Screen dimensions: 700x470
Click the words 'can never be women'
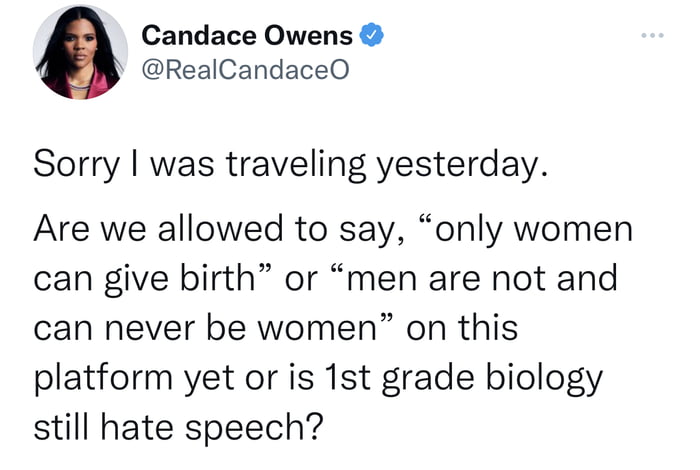pos(206,328)
